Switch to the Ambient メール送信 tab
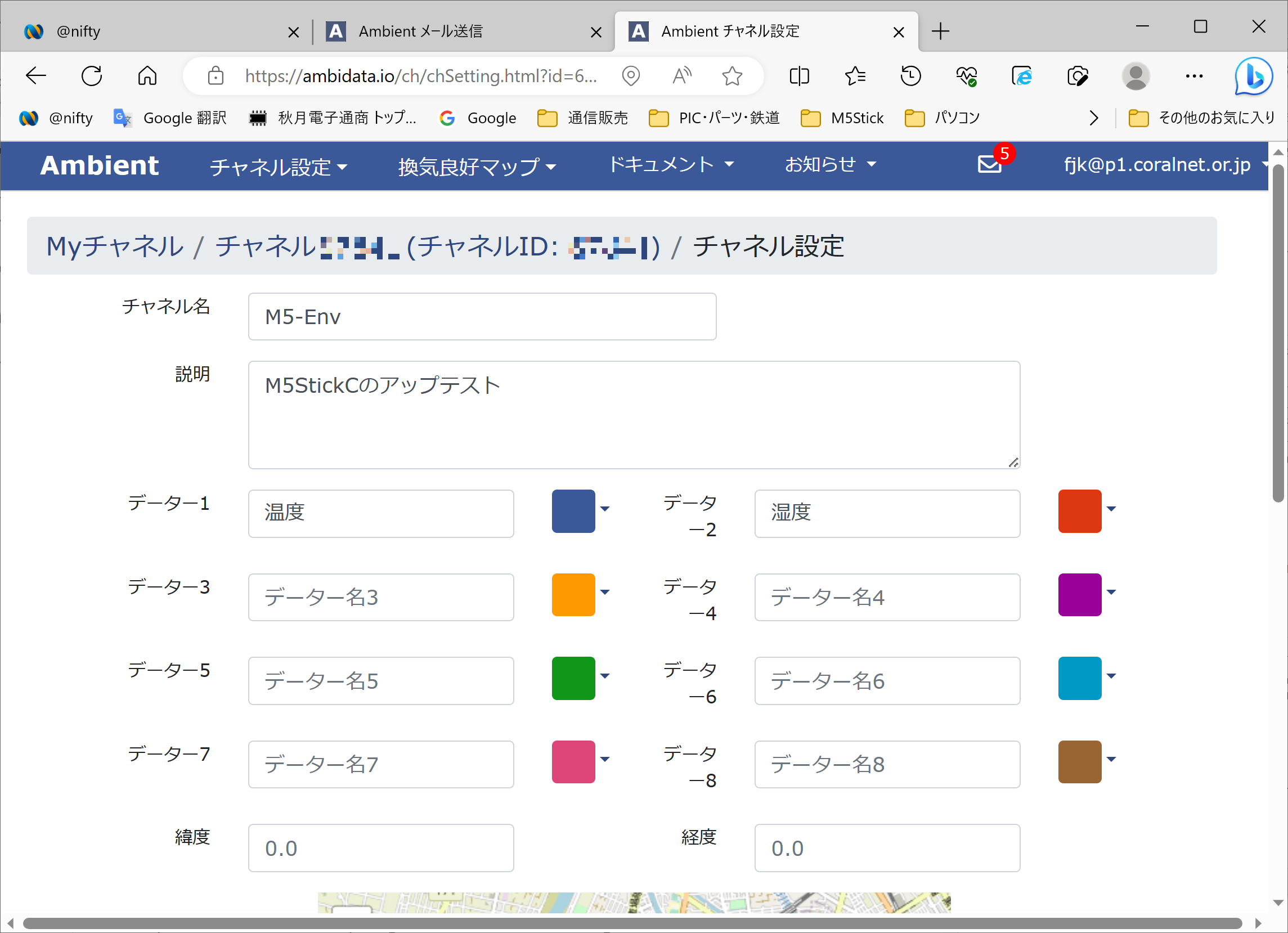The width and height of the screenshot is (1288, 933). click(463, 32)
